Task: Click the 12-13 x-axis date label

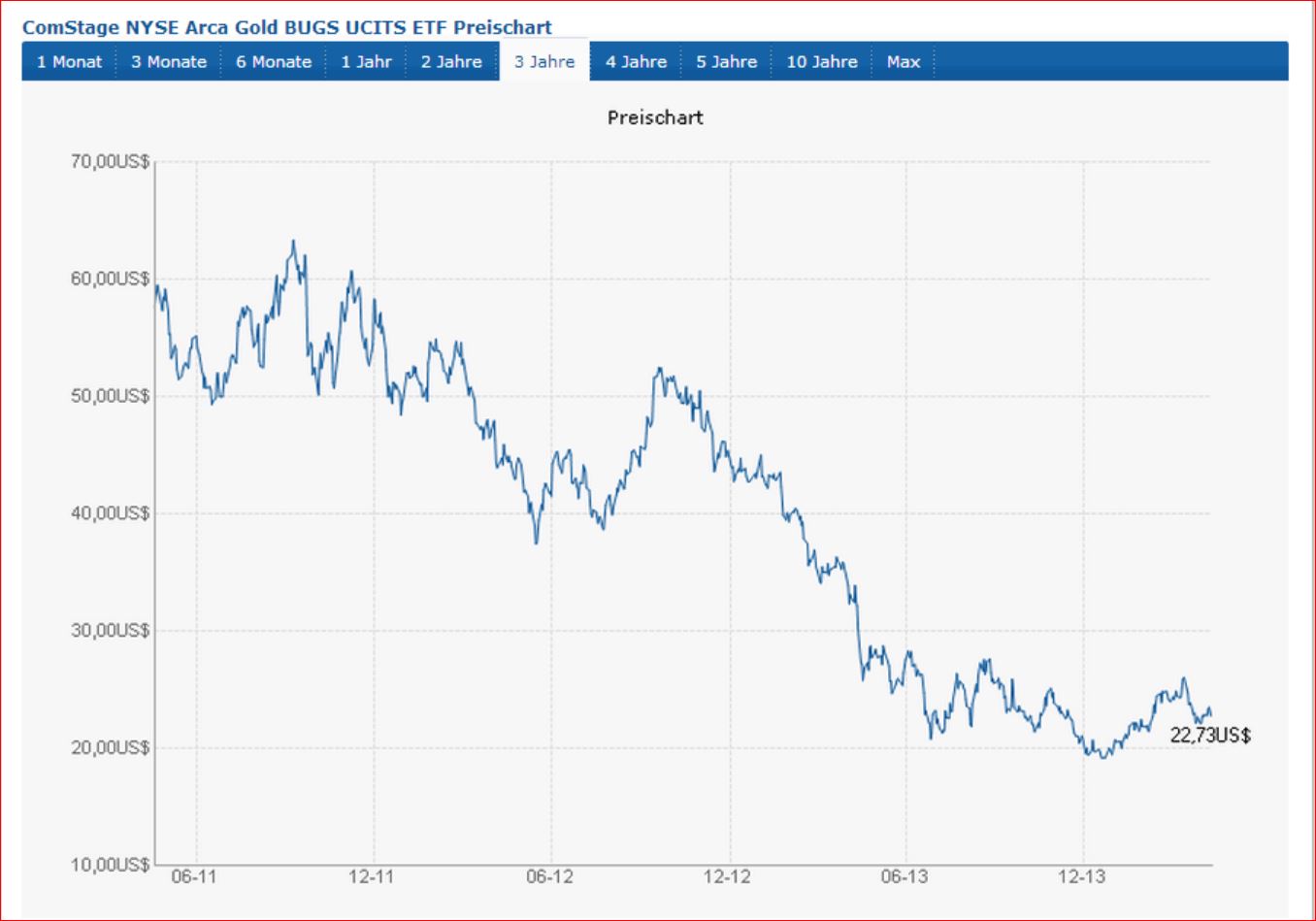Action: point(1082,876)
